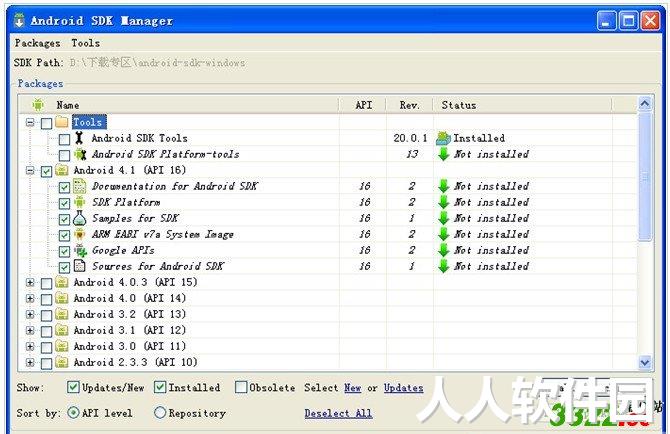This screenshot has width=670, height=434.
Task: Enable the Obsolete show checkbox
Action: (241, 387)
